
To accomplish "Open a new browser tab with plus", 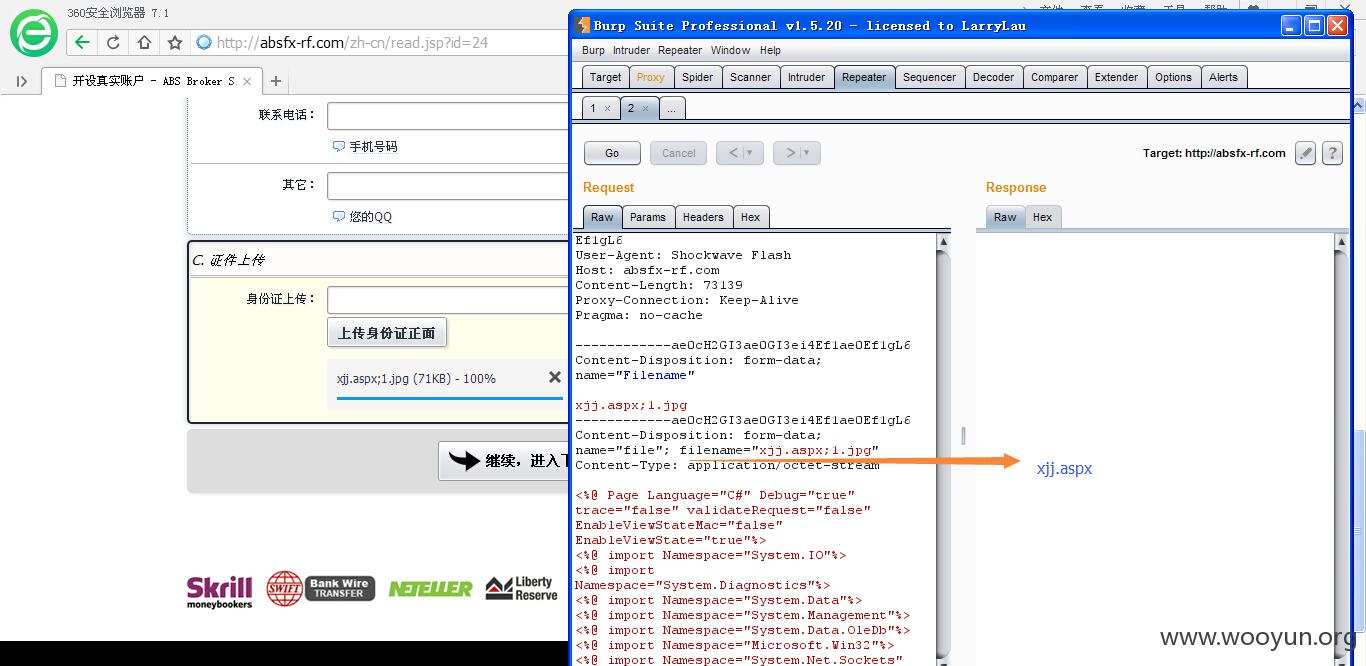I will pos(276,81).
